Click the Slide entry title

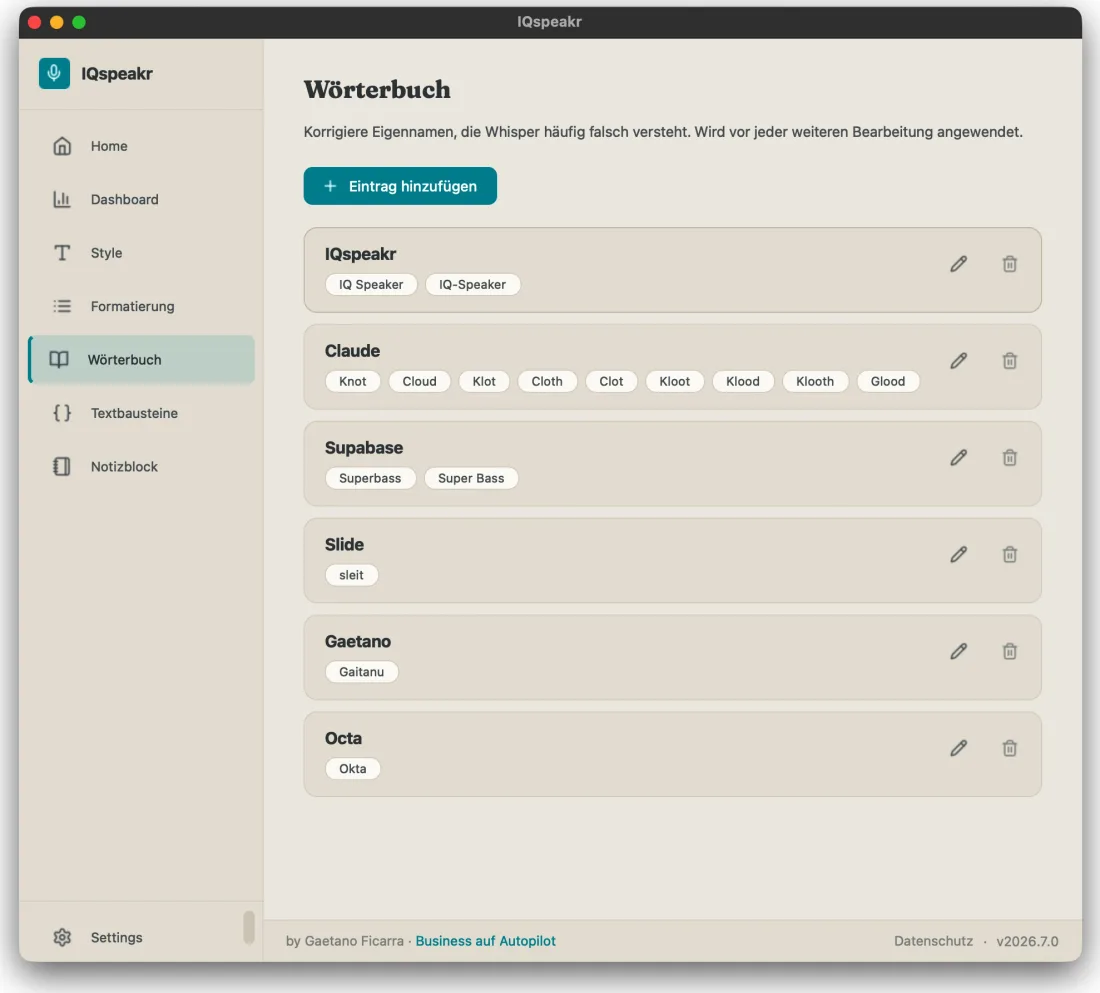point(344,545)
